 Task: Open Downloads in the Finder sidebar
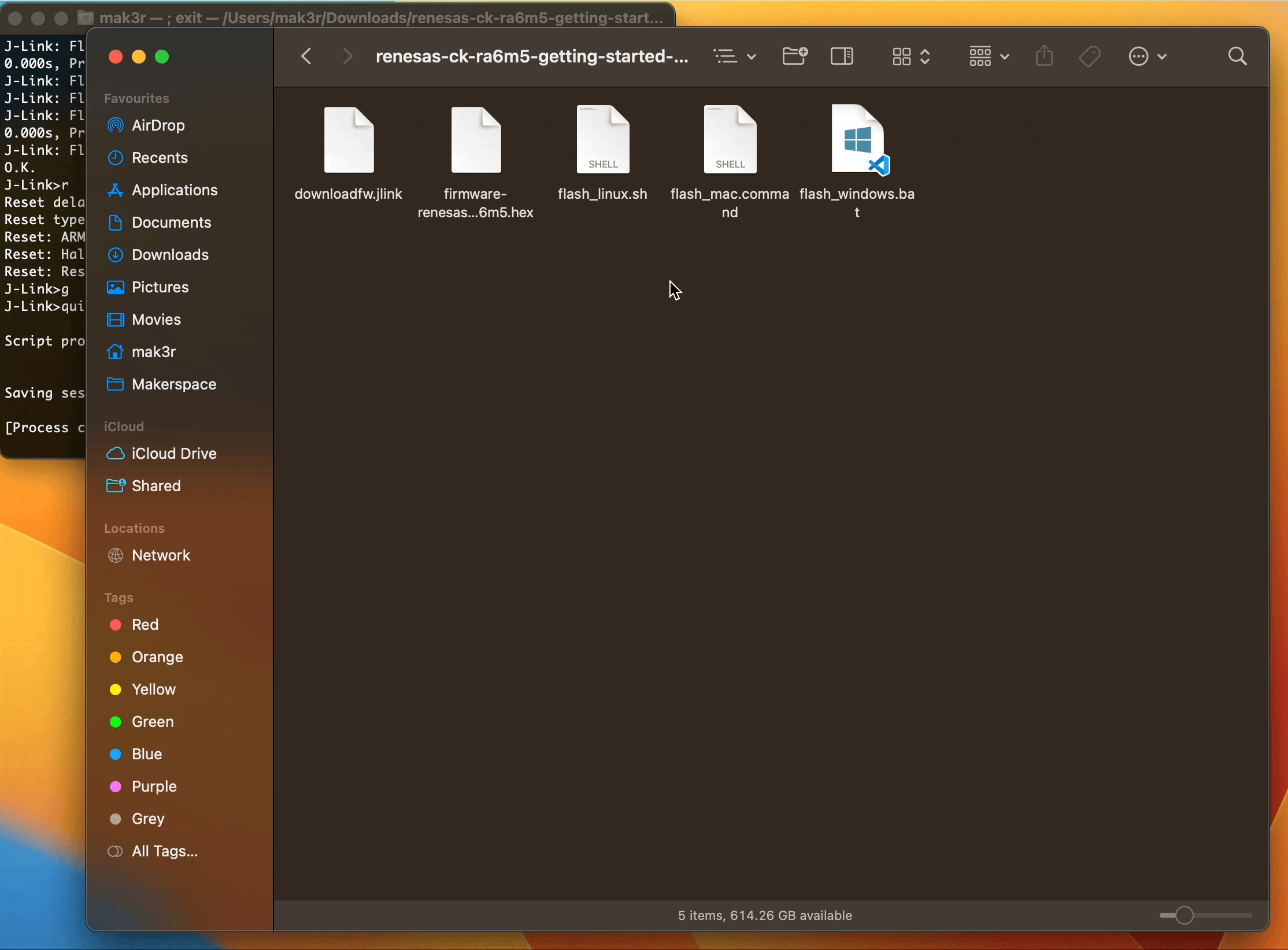coord(170,255)
